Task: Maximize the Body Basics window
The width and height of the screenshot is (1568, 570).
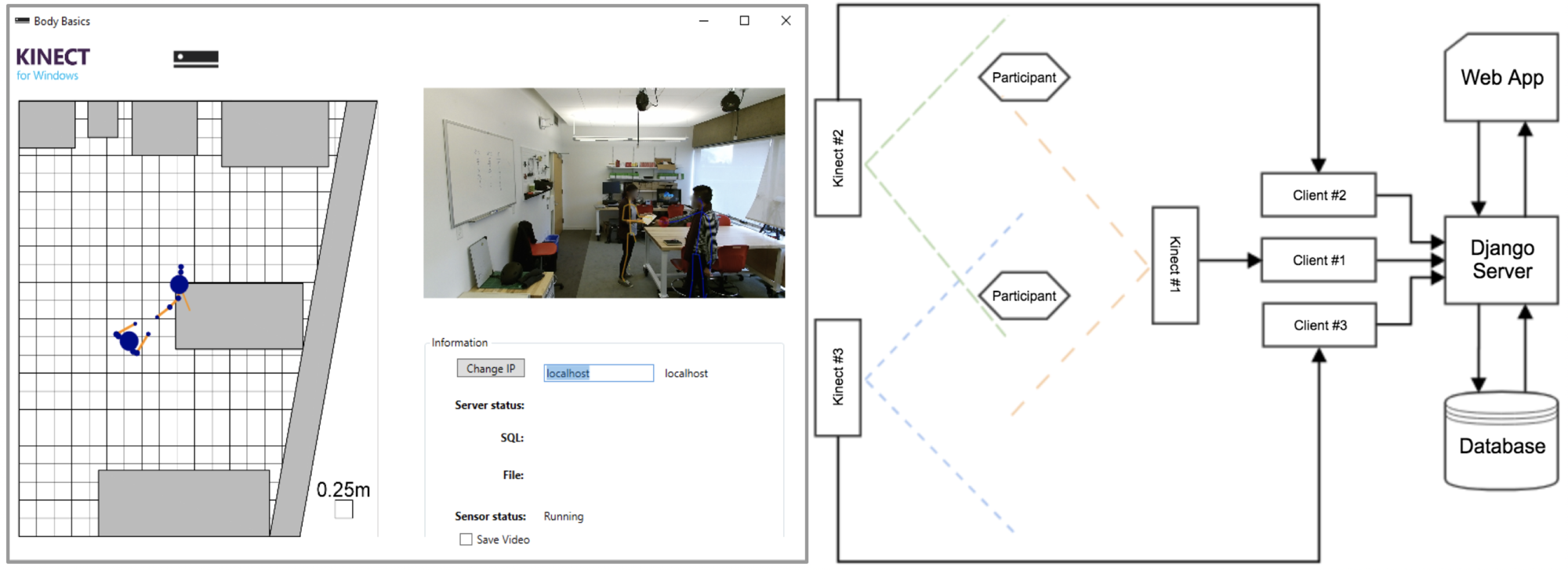Action: (x=744, y=21)
